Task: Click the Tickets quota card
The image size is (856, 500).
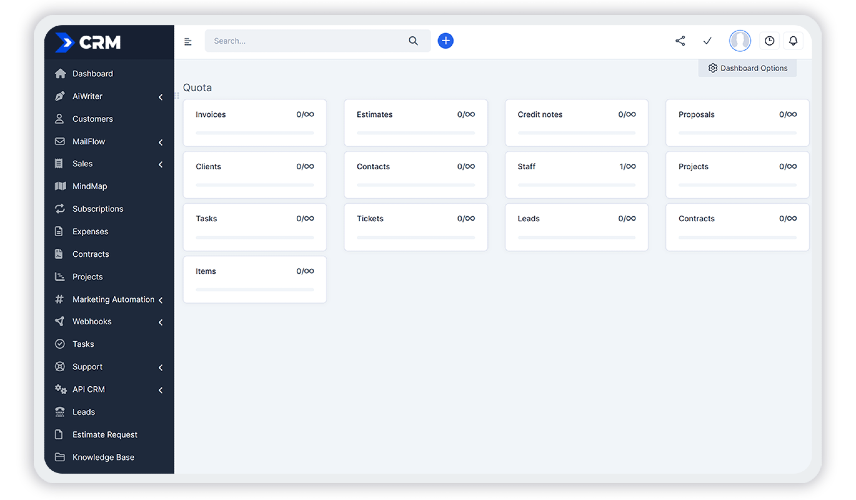Action: click(416, 227)
